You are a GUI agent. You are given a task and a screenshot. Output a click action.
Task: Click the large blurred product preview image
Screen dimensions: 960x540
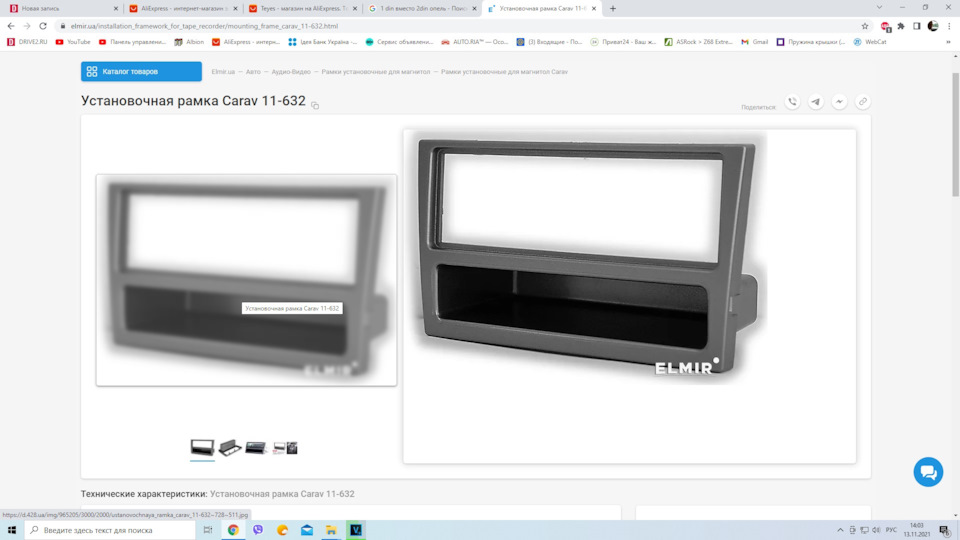246,280
